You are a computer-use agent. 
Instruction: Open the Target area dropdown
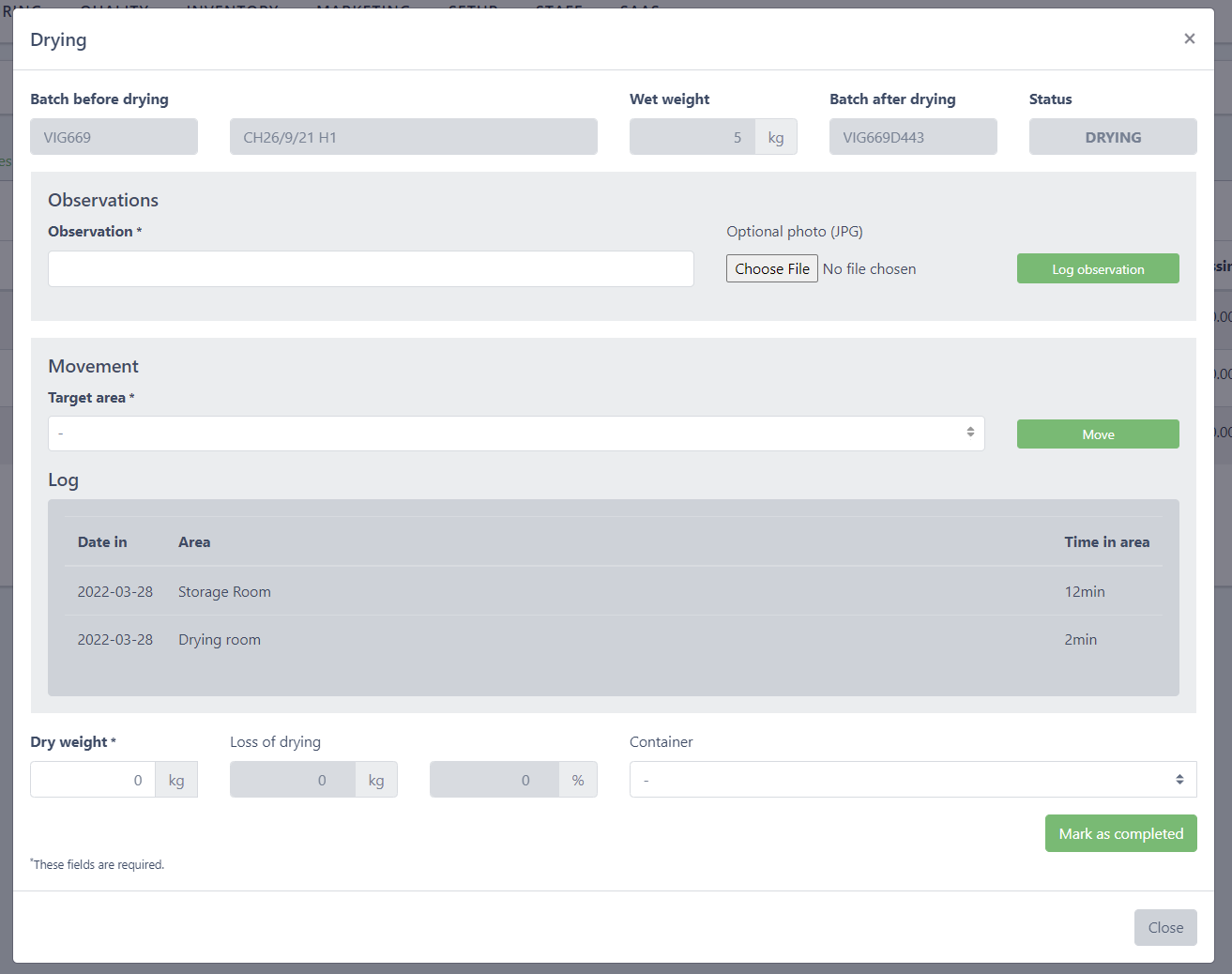tap(515, 434)
